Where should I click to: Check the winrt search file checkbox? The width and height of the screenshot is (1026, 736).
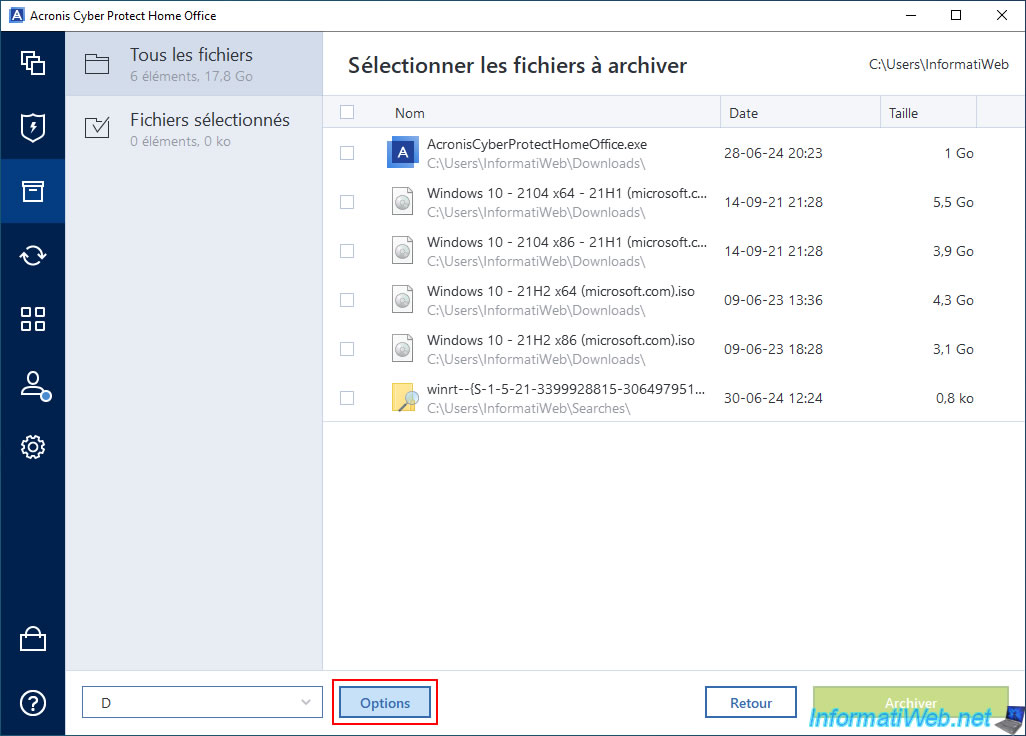(347, 398)
